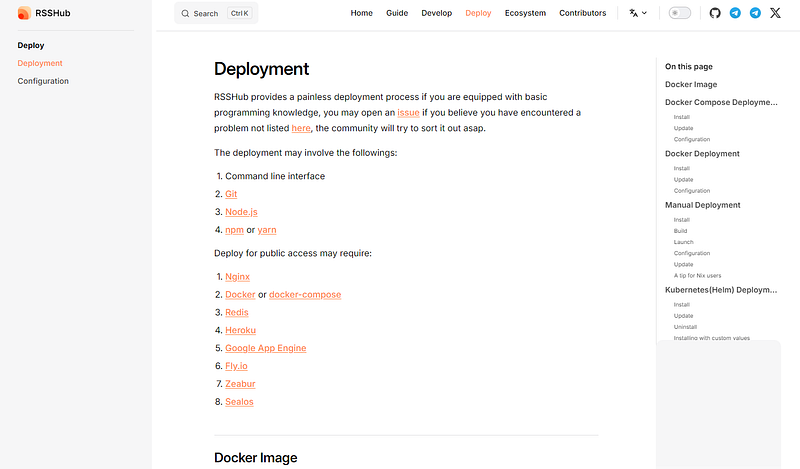Jump to Install under Manual Deployment

[682, 220]
